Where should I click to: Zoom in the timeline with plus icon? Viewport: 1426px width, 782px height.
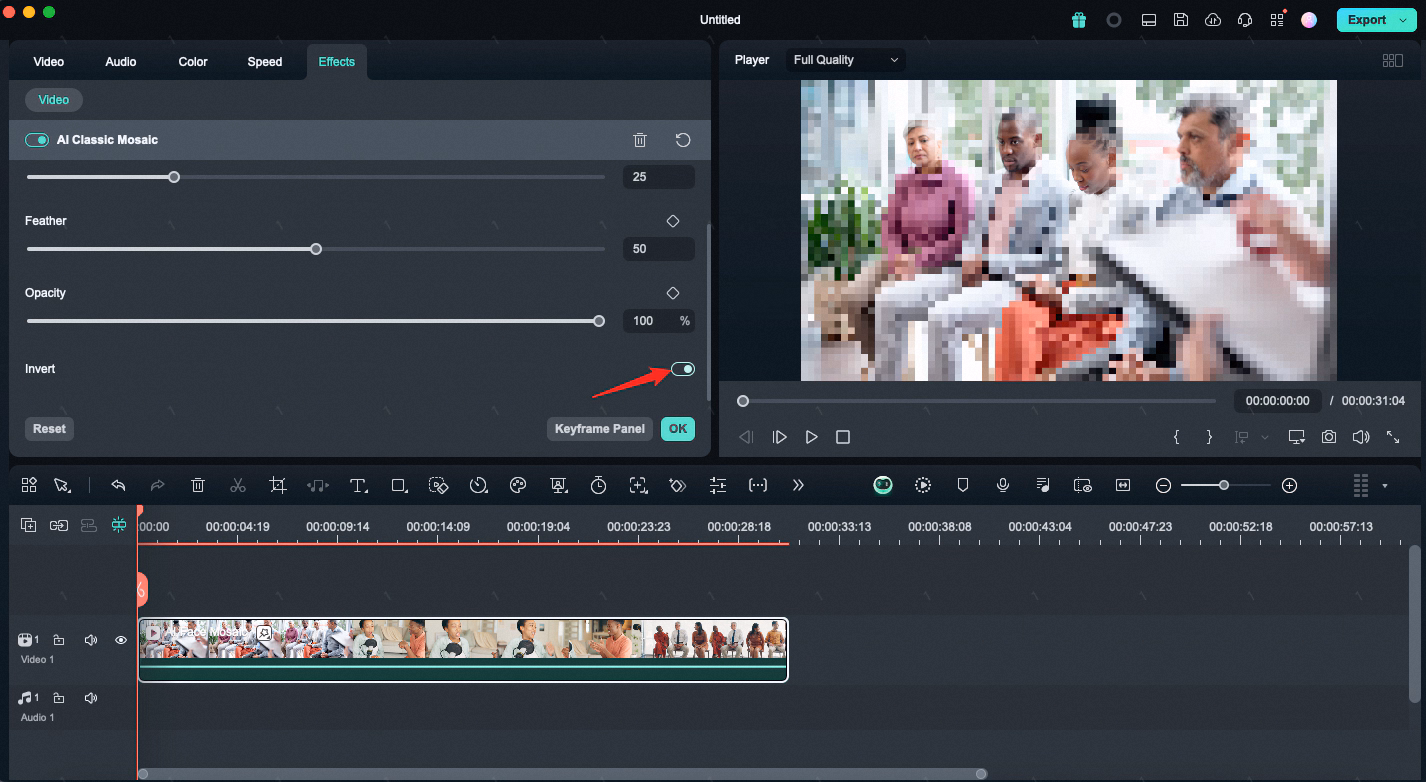(x=1290, y=485)
